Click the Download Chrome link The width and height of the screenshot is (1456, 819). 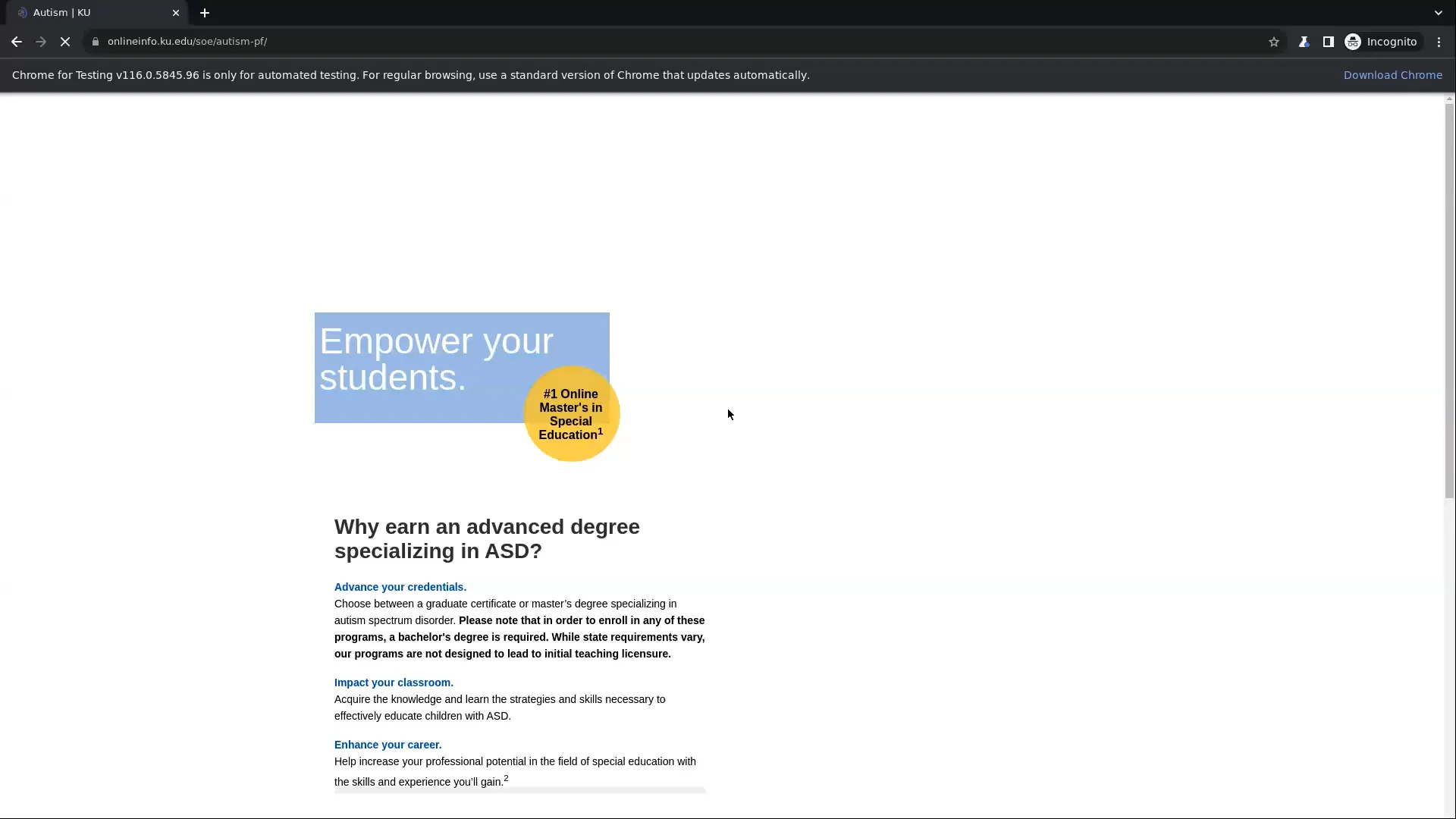(x=1394, y=74)
